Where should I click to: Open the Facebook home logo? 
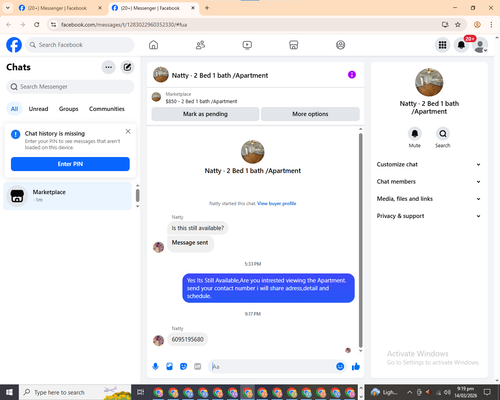click(14, 45)
